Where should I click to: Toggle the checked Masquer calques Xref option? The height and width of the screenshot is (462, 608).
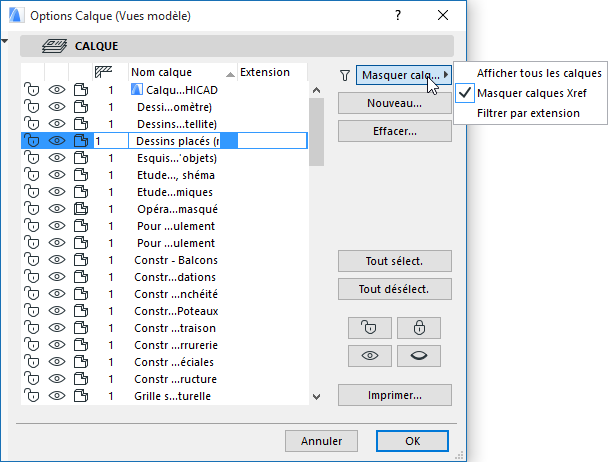pos(532,93)
